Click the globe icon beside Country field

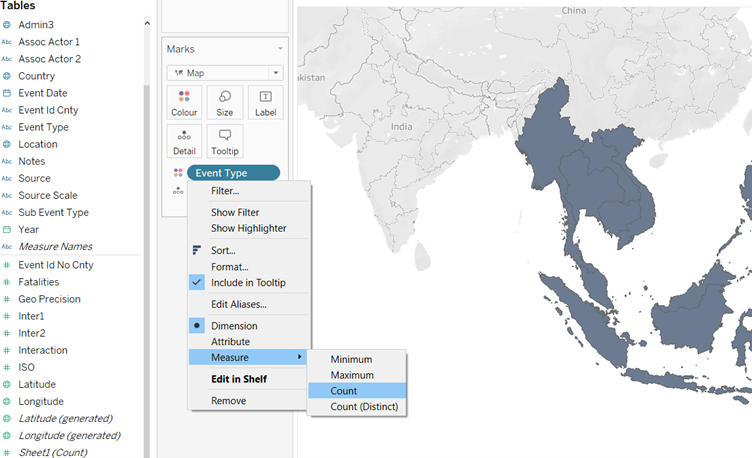coord(7,76)
